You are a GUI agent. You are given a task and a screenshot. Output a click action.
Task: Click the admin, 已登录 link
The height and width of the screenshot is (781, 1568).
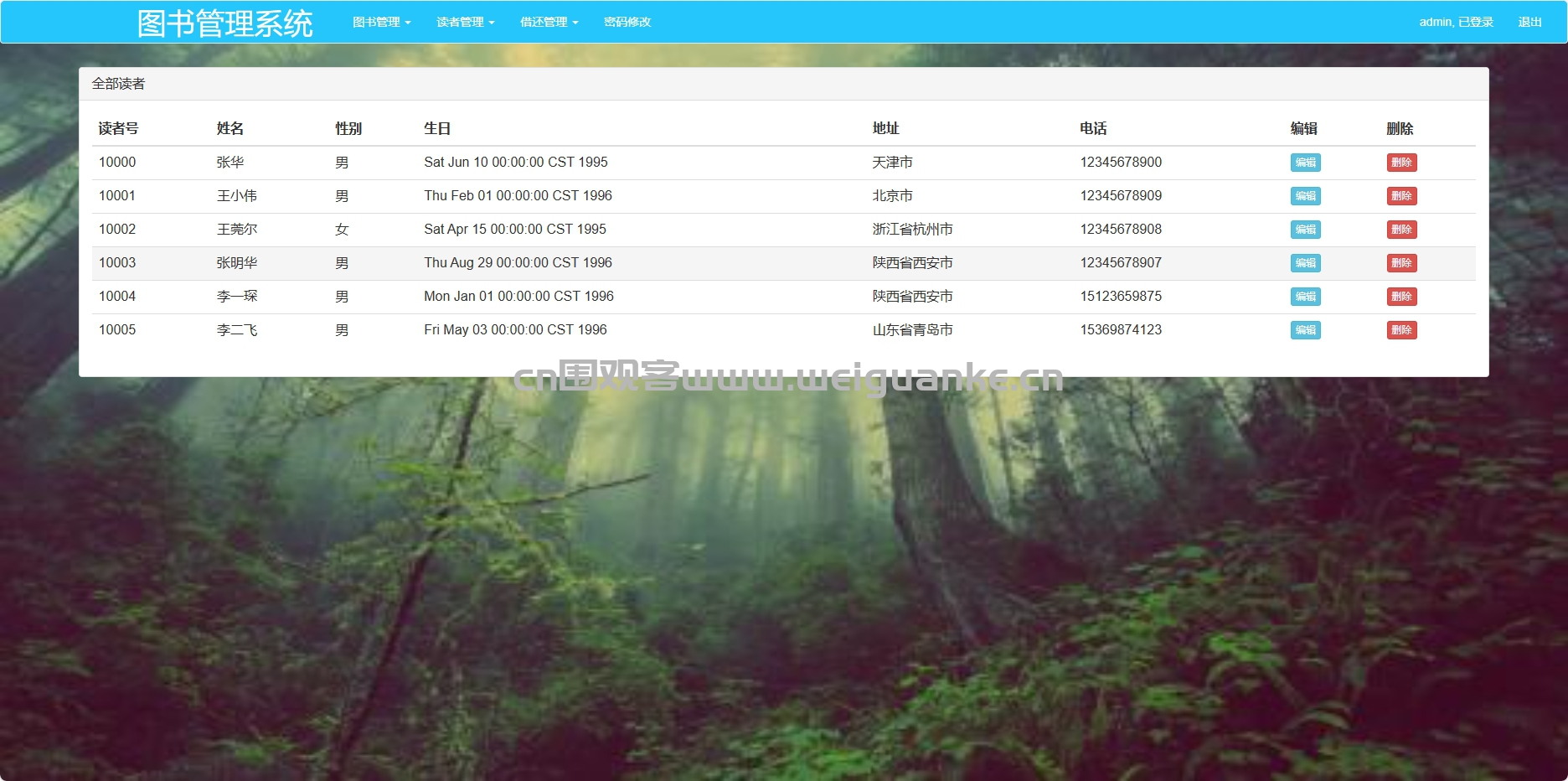(x=1457, y=22)
